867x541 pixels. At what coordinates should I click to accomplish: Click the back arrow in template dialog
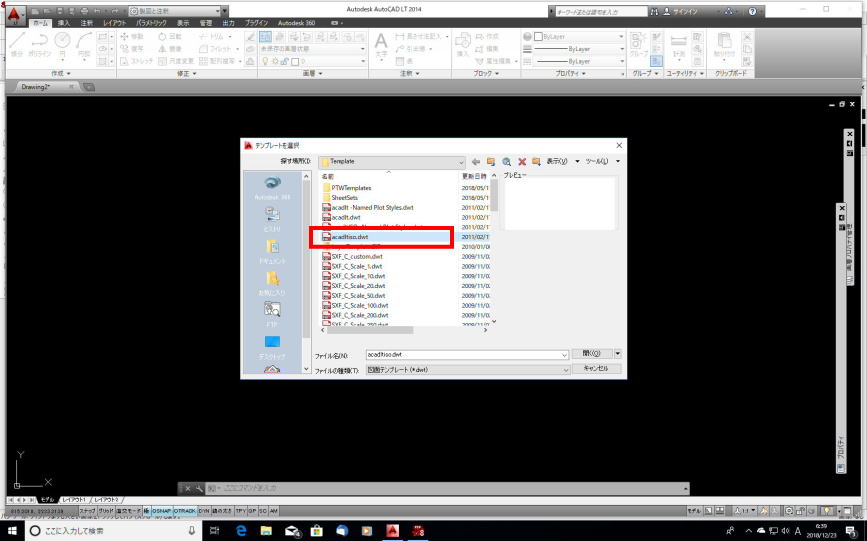476,162
